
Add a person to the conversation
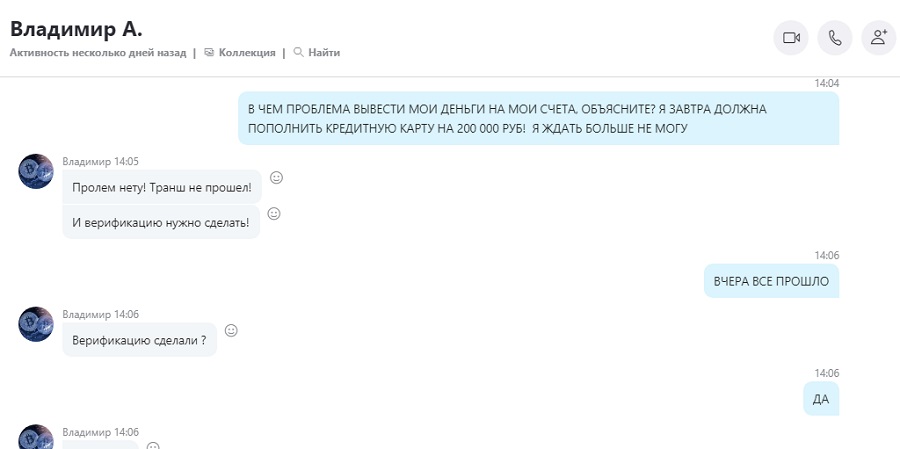click(879, 38)
